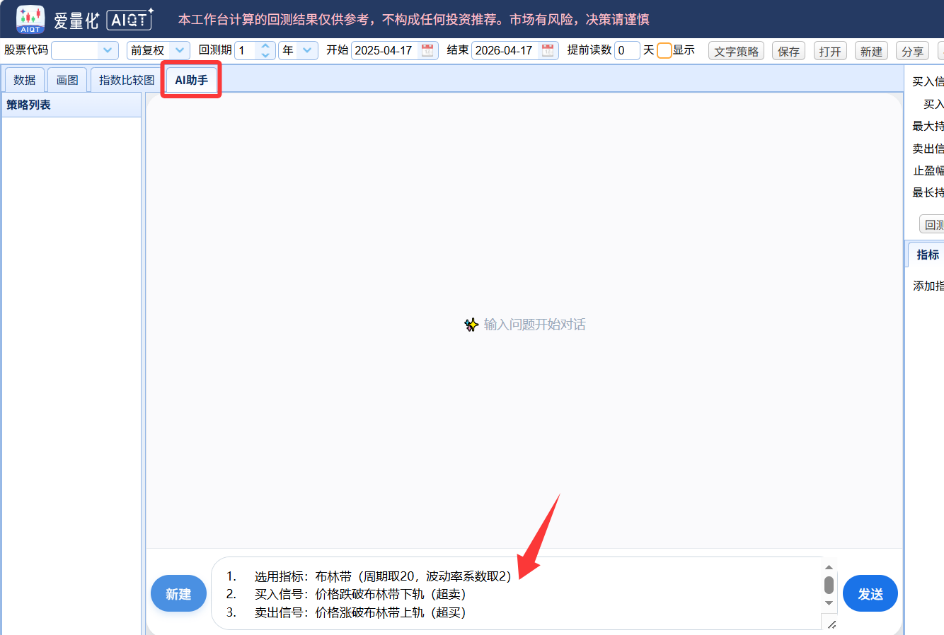The height and width of the screenshot is (635, 944).
Task: Increase the backtest period value
Action: (x=266, y=46)
